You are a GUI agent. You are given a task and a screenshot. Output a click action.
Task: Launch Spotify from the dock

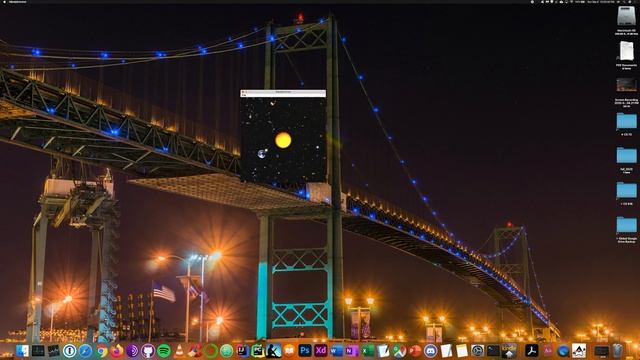[x=164, y=351]
